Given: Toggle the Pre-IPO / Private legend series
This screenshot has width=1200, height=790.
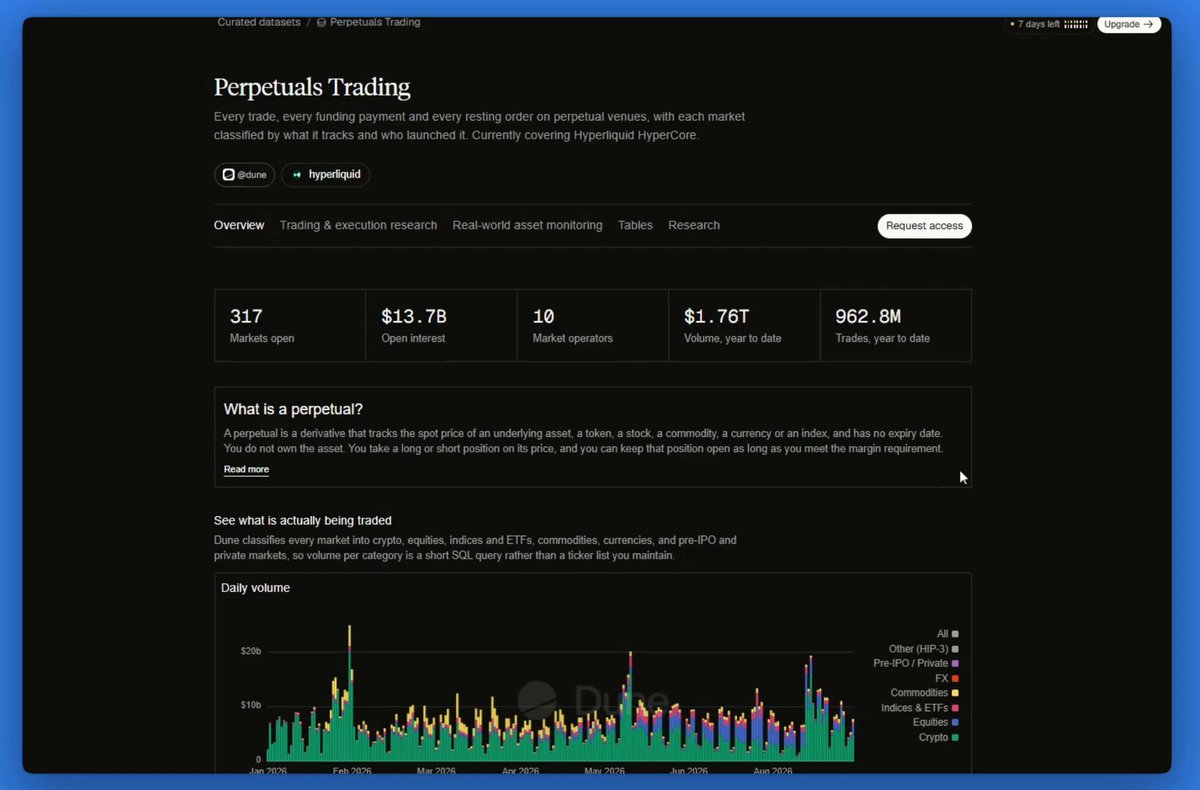Looking at the screenshot, I should click(x=916, y=663).
